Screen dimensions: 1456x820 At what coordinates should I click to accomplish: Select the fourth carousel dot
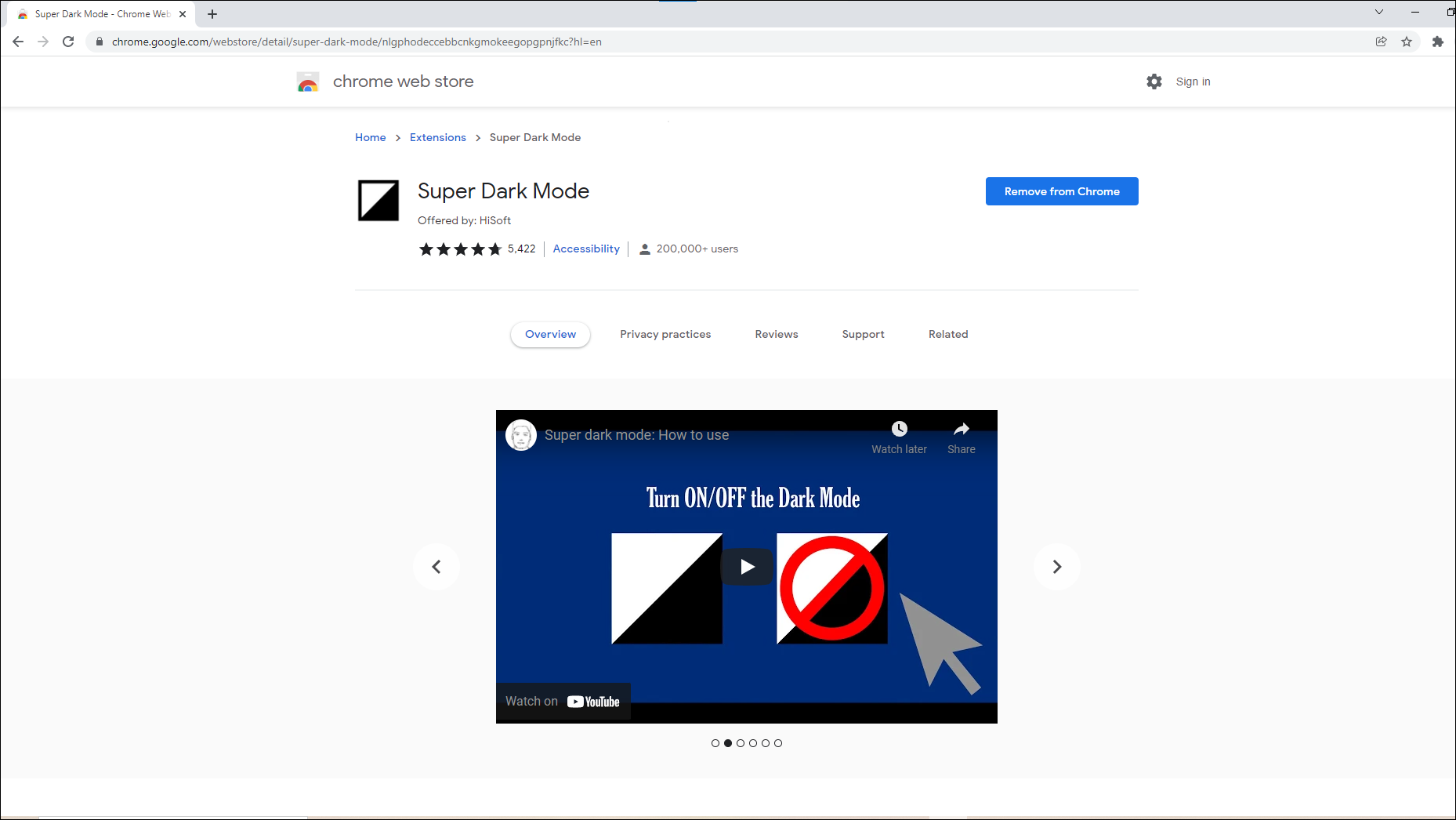753,743
